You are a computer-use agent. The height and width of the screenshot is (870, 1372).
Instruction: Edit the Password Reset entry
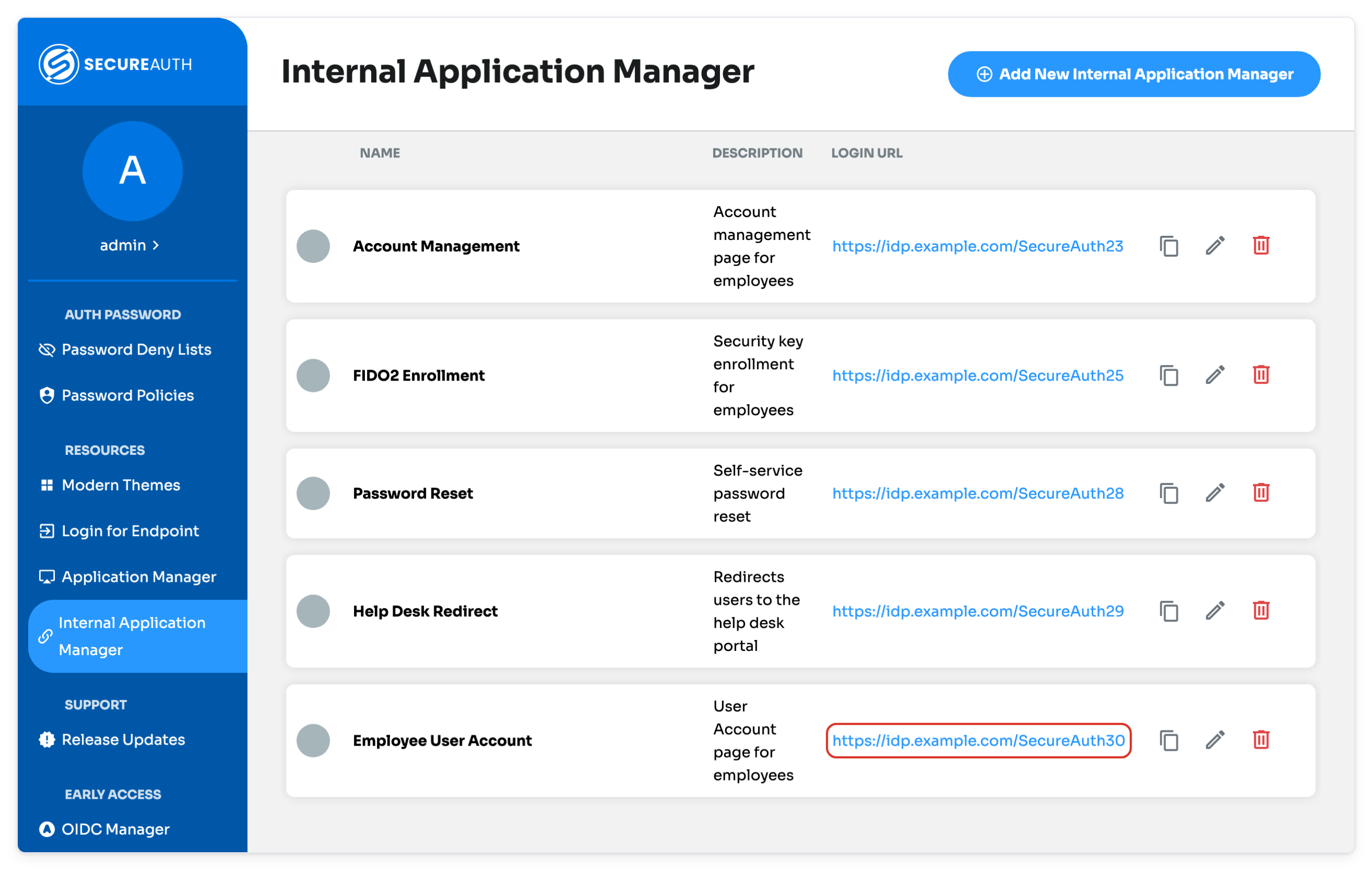(1215, 494)
